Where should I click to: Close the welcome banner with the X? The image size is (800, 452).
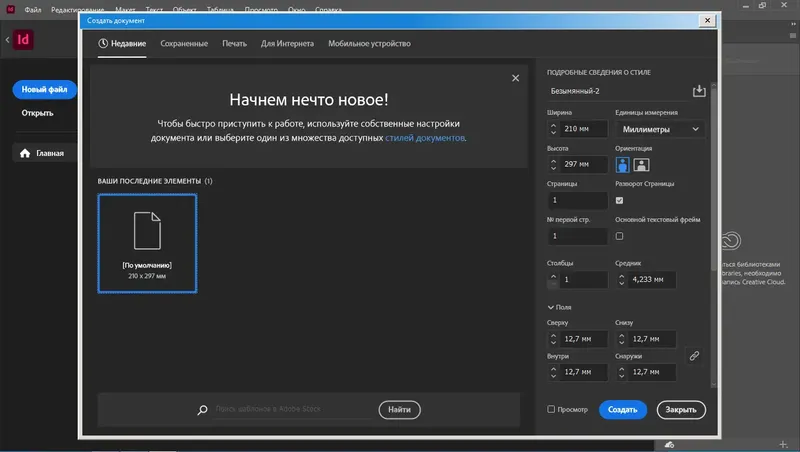coord(515,78)
